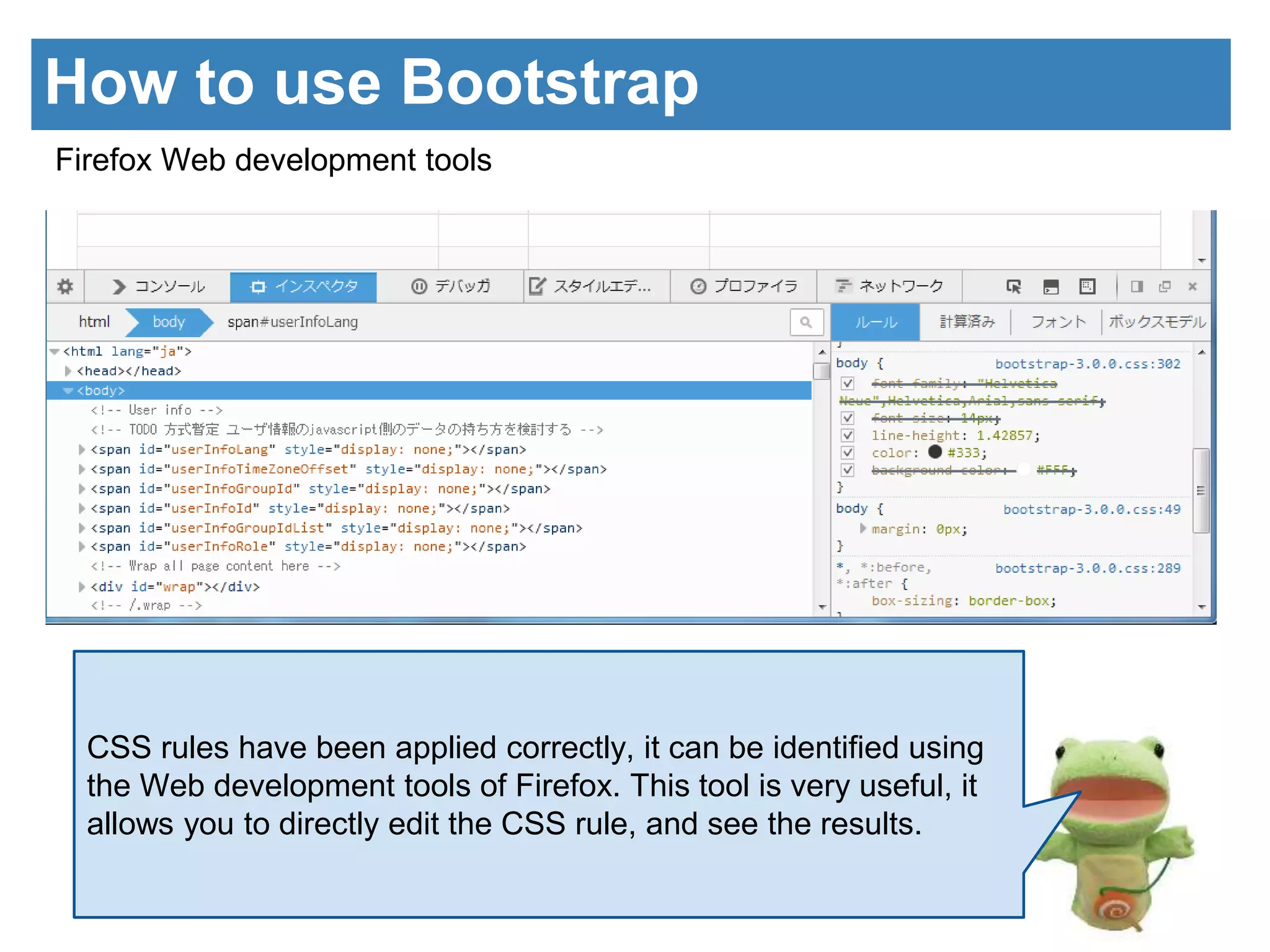The height and width of the screenshot is (952, 1270).
Task: Open the developer tools settings gear
Action: [65, 286]
